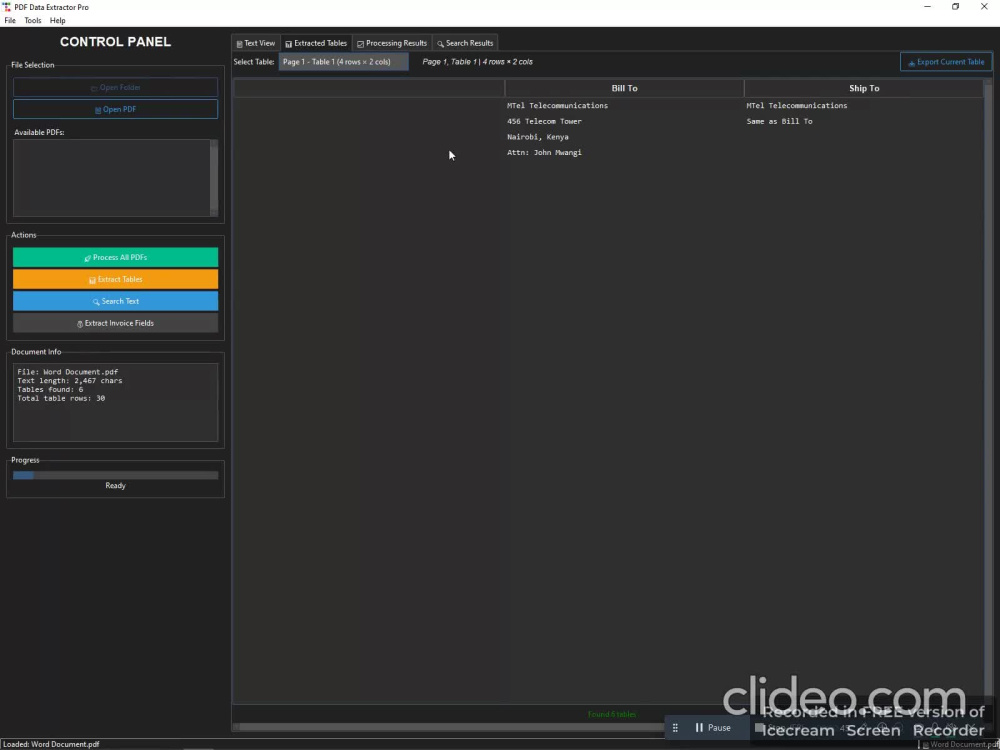Click the Available PDFs list scrollbar

[214, 178]
